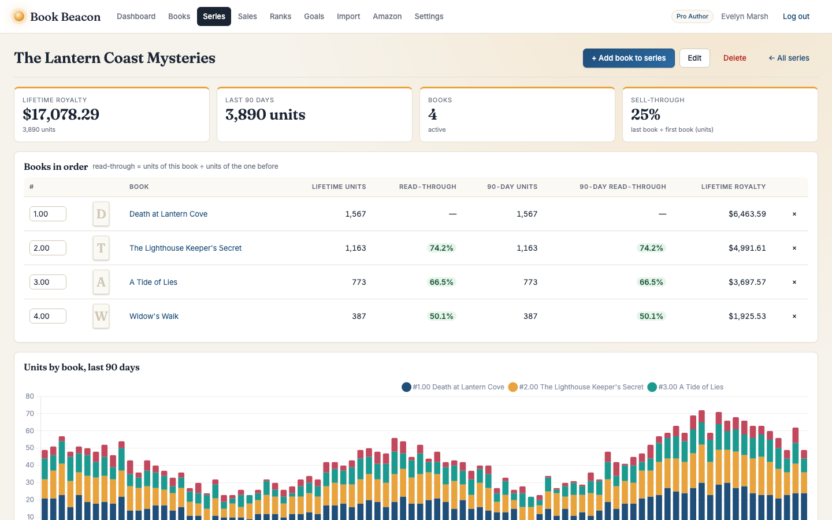Click the Lifetime Royalty column header

733,187
